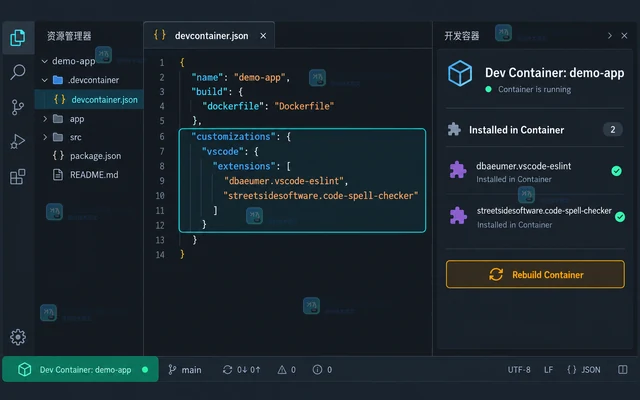This screenshot has width=640, height=400.
Task: Click the code-spell-checker extension puzzle icon
Action: coord(458,216)
